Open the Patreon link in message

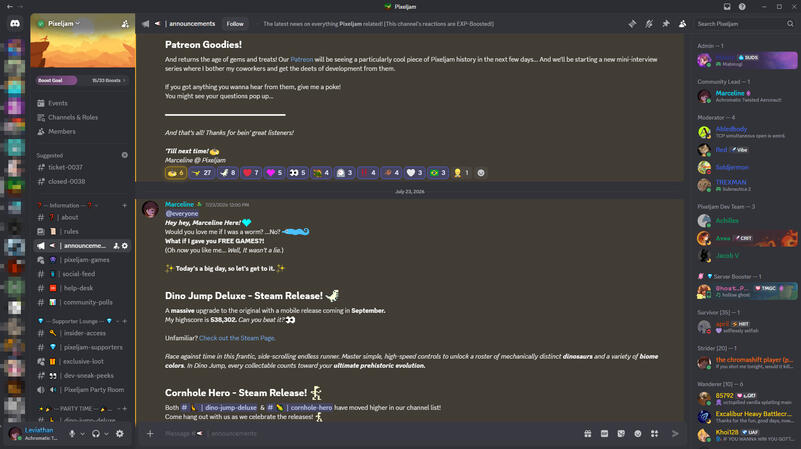click(301, 59)
